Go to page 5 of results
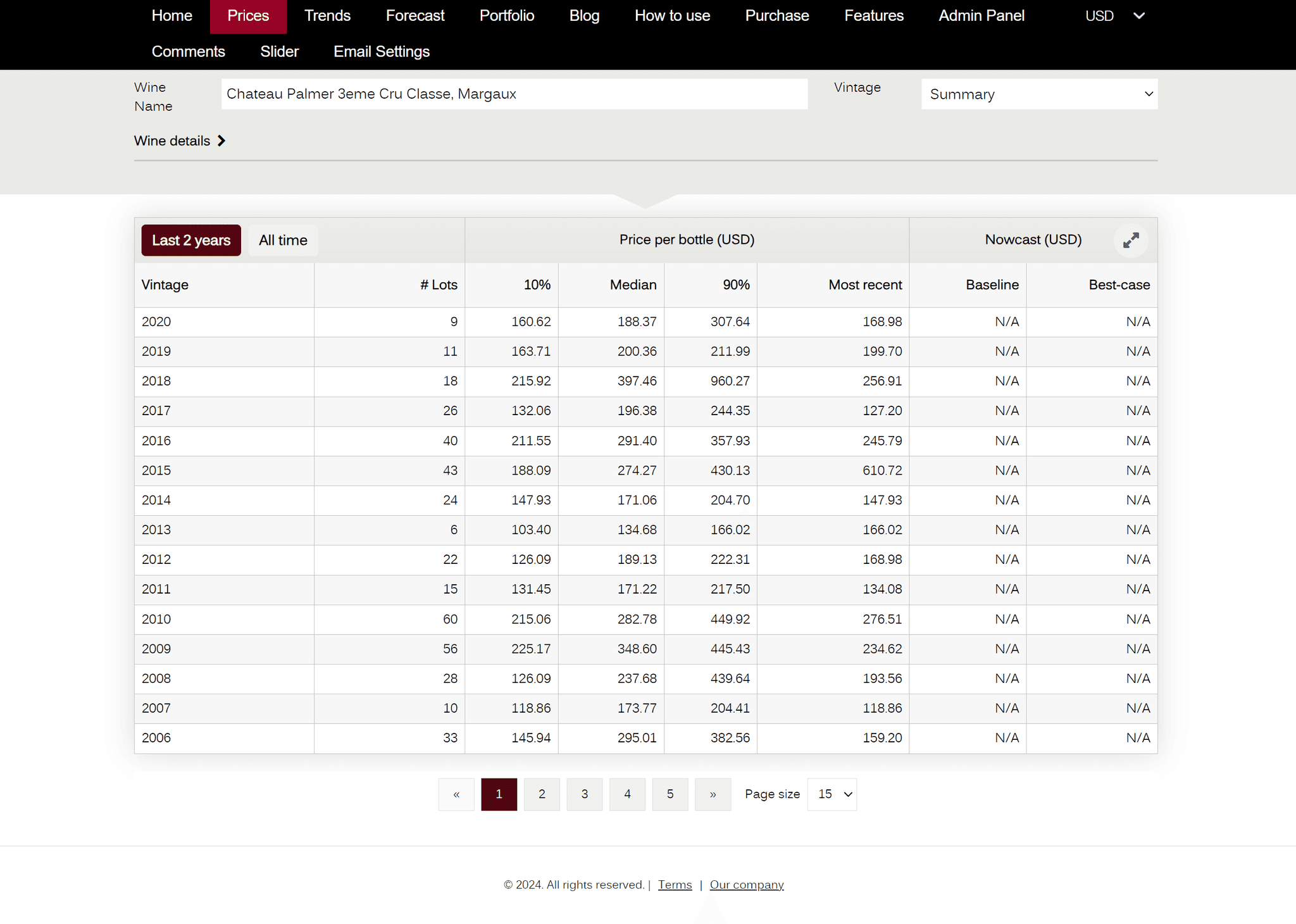Viewport: 1296px width, 924px height. (670, 794)
